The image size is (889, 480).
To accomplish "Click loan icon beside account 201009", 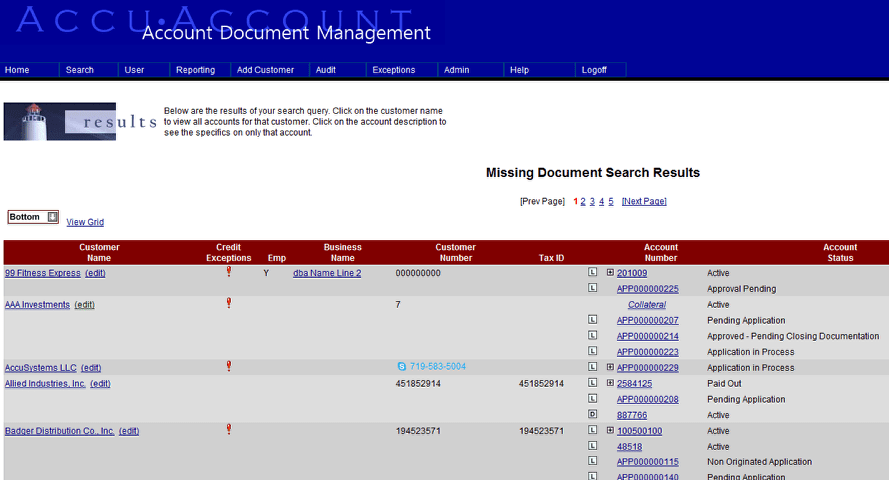I will (x=592, y=272).
